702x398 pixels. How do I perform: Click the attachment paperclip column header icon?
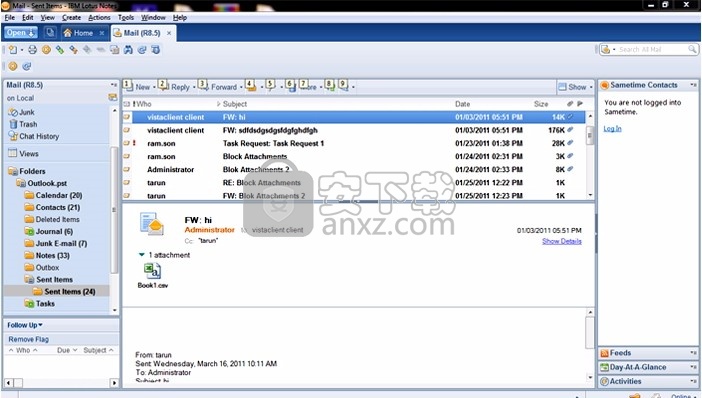[x=570, y=104]
